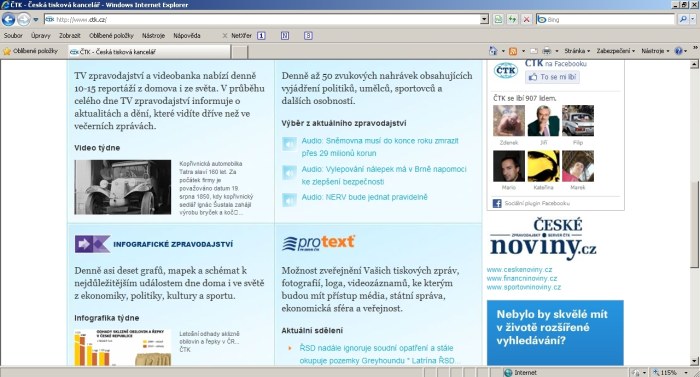Refresh the page with the green arrows icon
This screenshot has height=377, width=700.
[512, 20]
